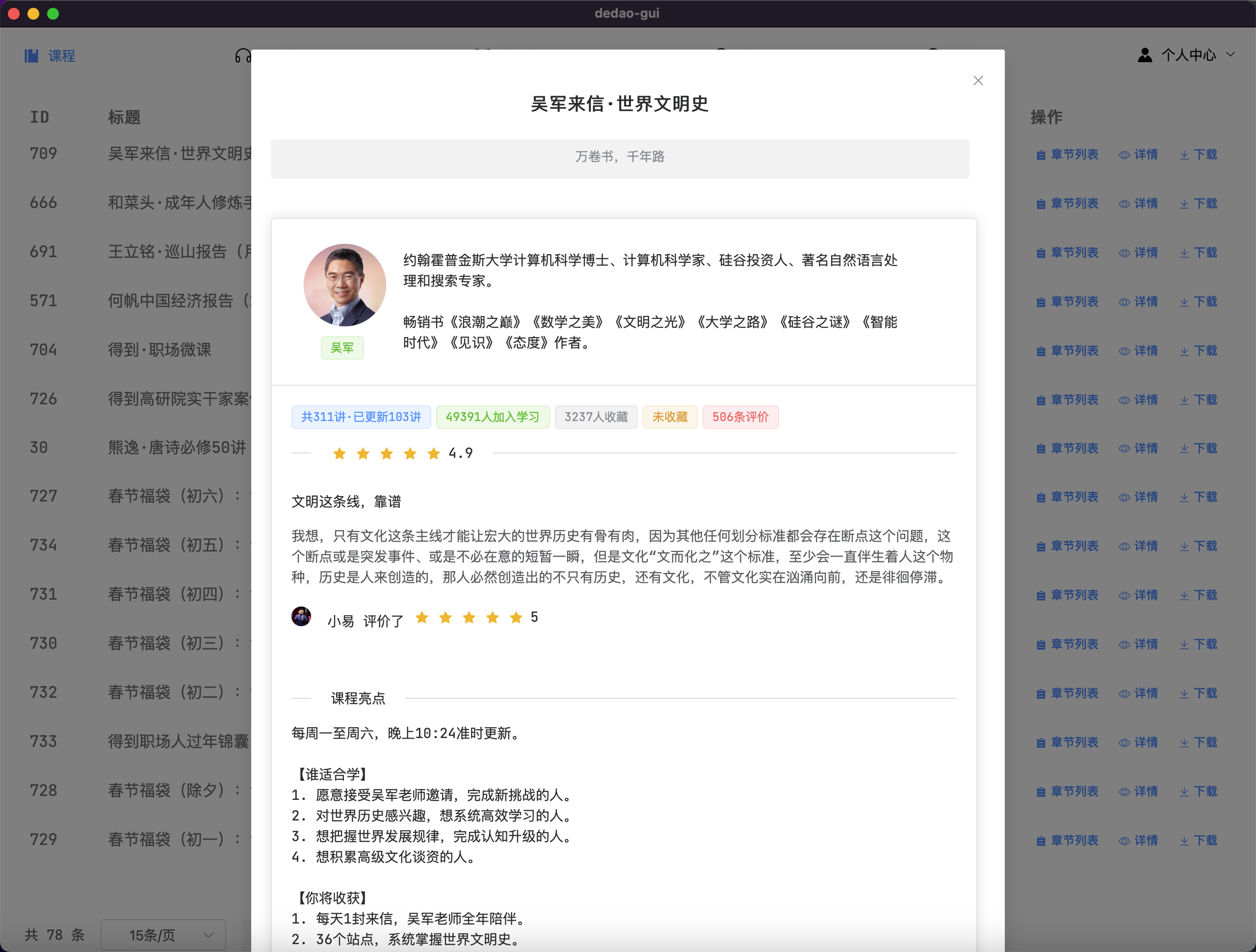This screenshot has height=952, width=1256.
Task: Expand the 个人中心 dropdown arrow
Action: pyautogui.click(x=1230, y=55)
